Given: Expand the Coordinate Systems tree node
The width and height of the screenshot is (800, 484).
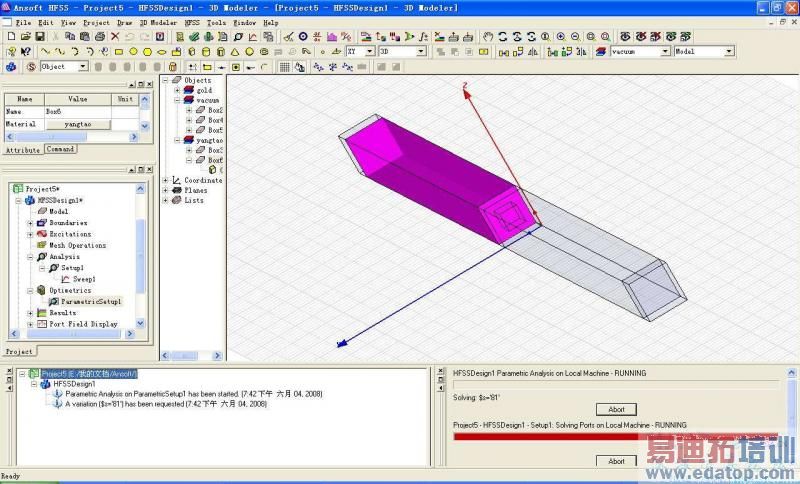Looking at the screenshot, I should 165,181.
